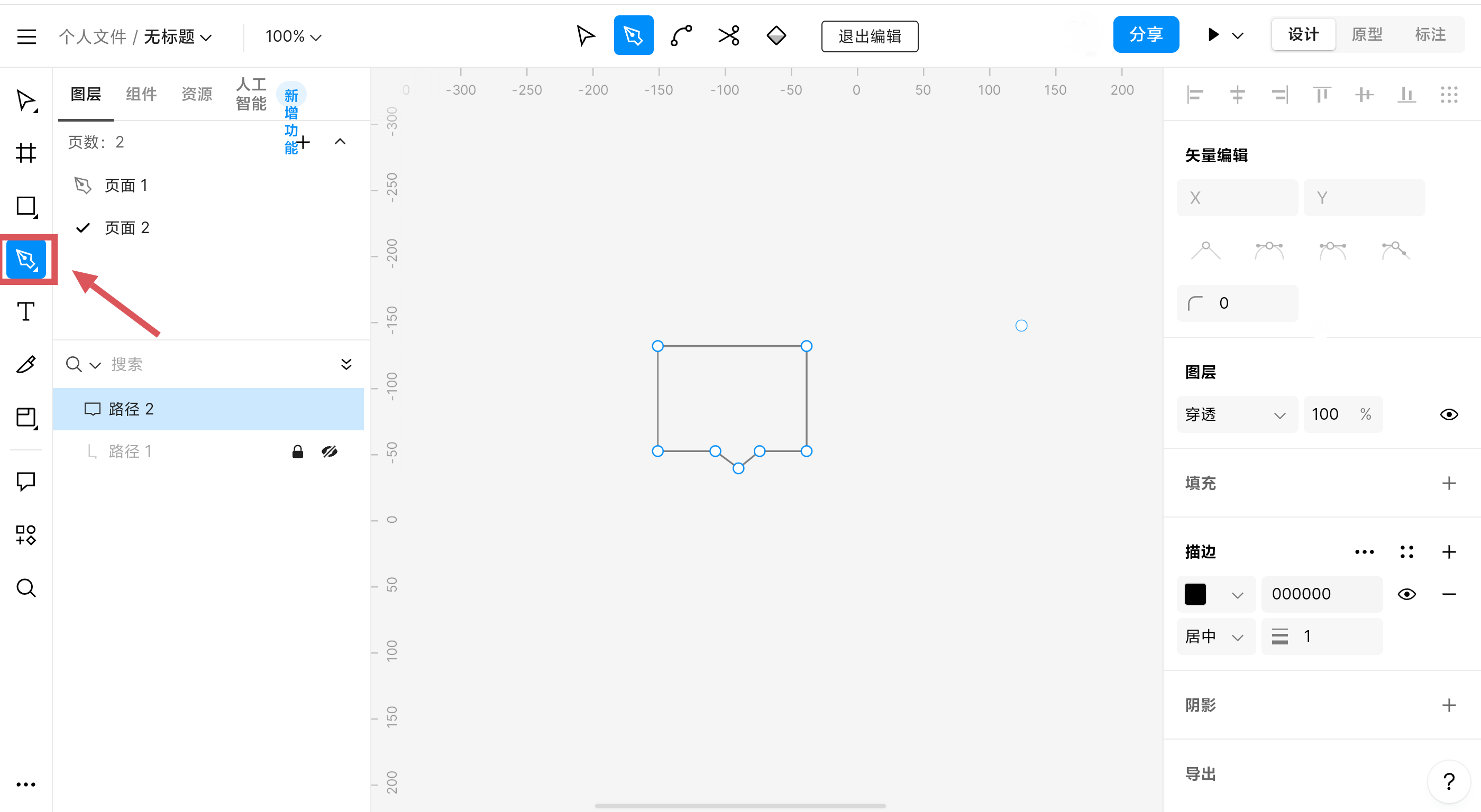Set anchor to disconnected handles type
Image resolution: width=1481 pixels, height=812 pixels.
(1395, 251)
